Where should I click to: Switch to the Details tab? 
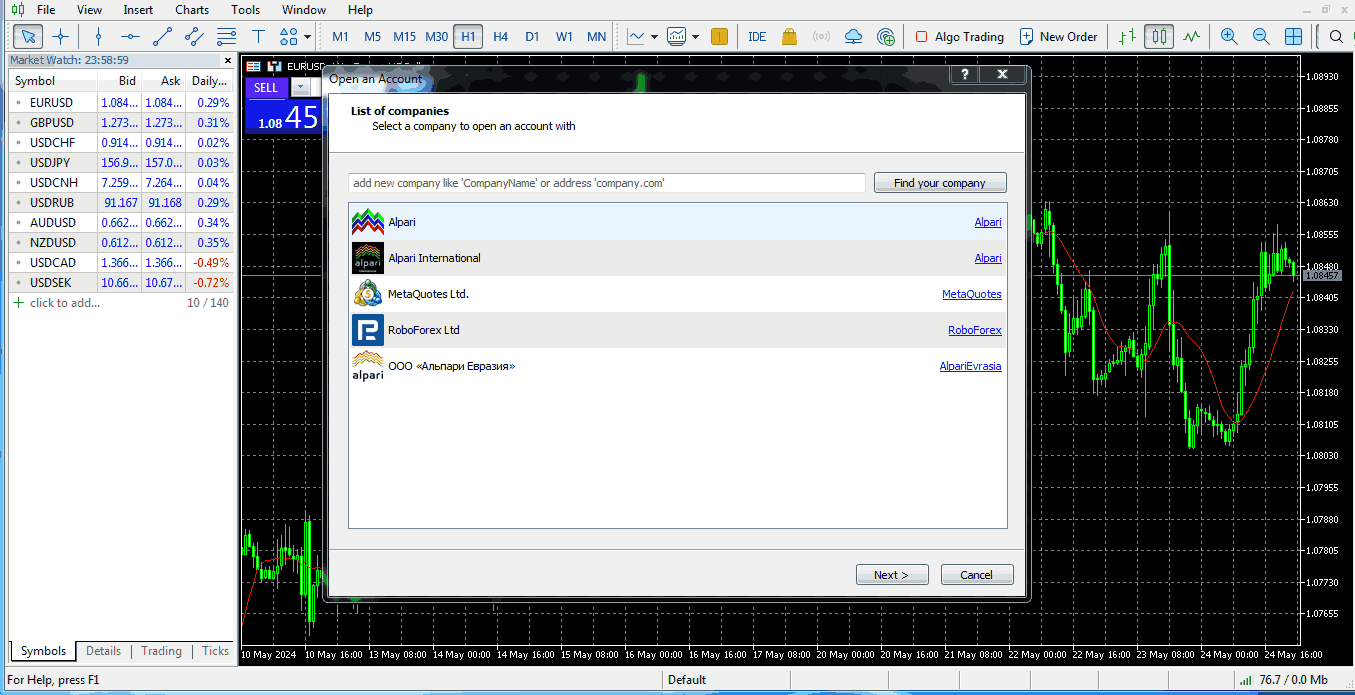point(103,651)
